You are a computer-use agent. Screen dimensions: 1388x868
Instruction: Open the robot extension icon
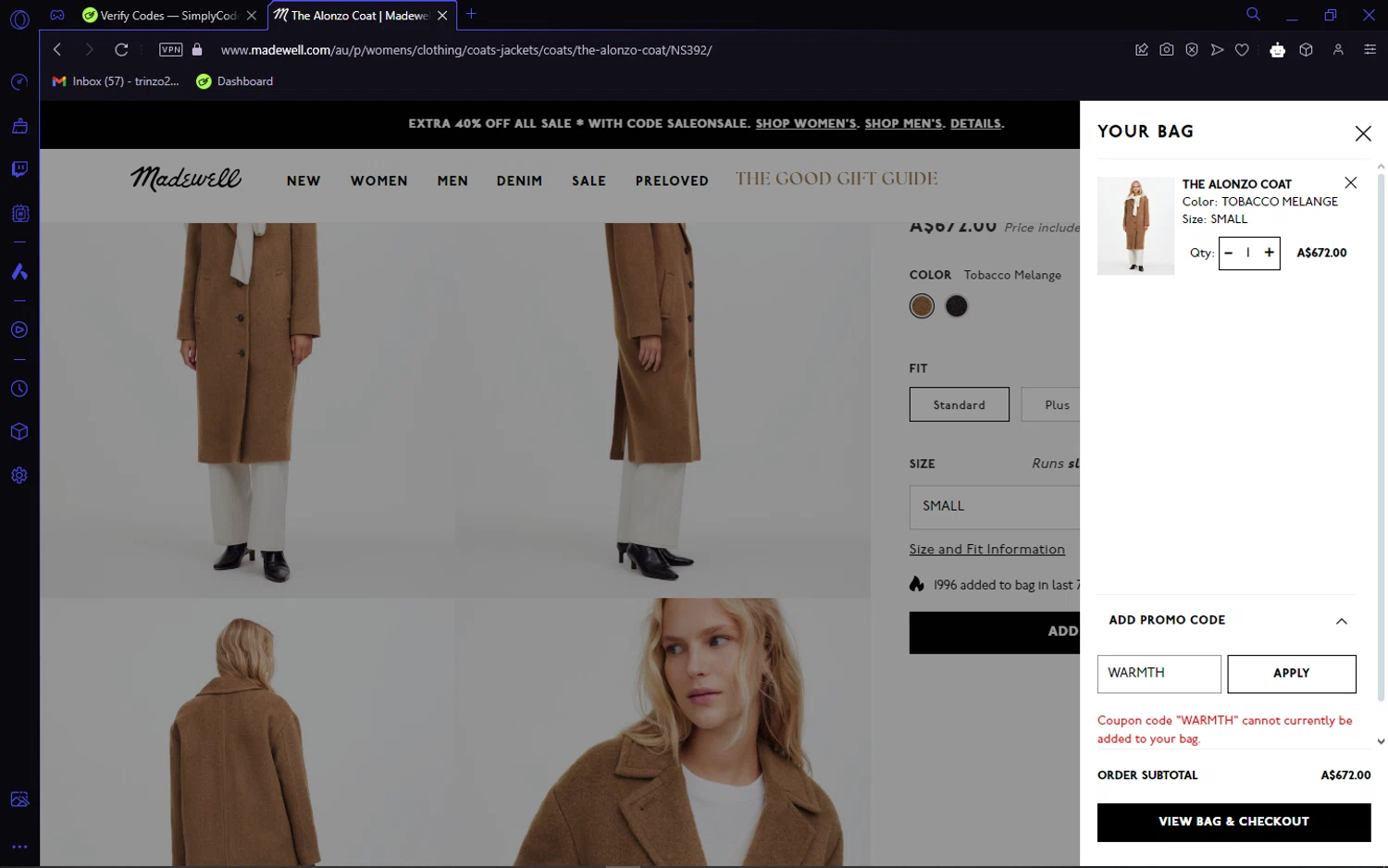click(x=1278, y=50)
